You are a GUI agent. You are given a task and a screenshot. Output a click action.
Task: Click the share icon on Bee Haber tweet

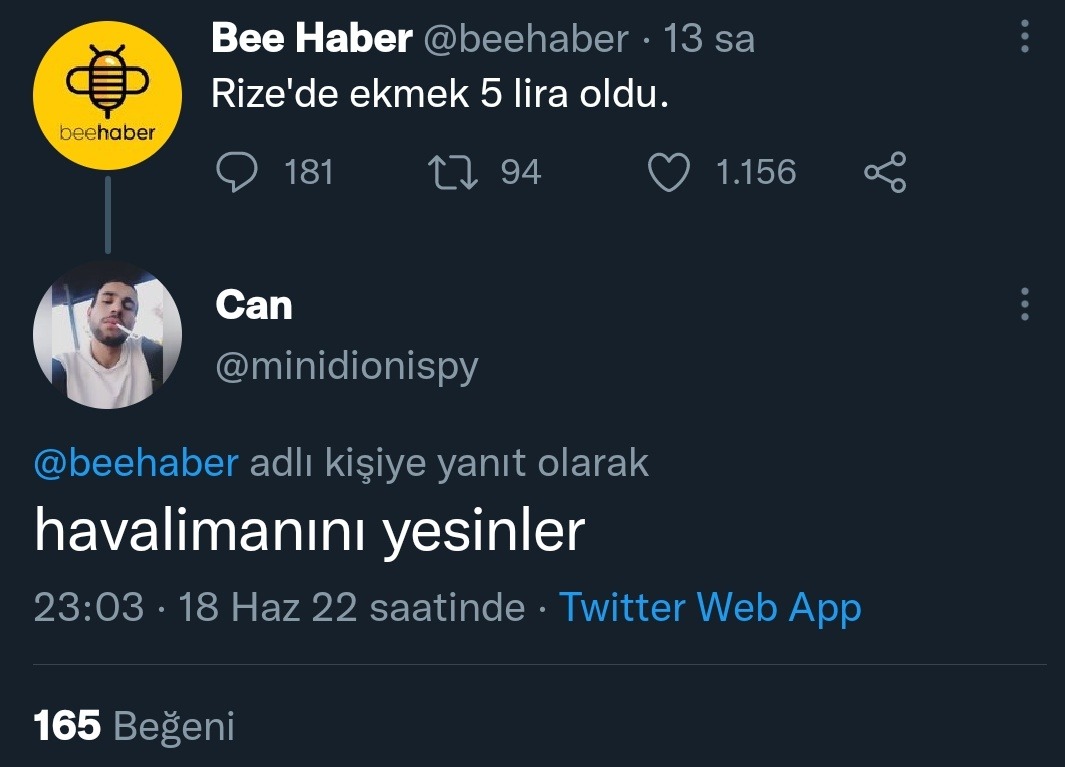[885, 172]
